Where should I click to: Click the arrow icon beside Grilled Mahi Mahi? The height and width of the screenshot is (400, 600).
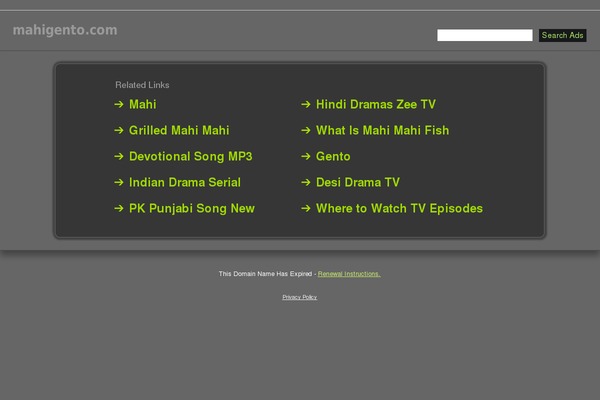[x=119, y=130]
